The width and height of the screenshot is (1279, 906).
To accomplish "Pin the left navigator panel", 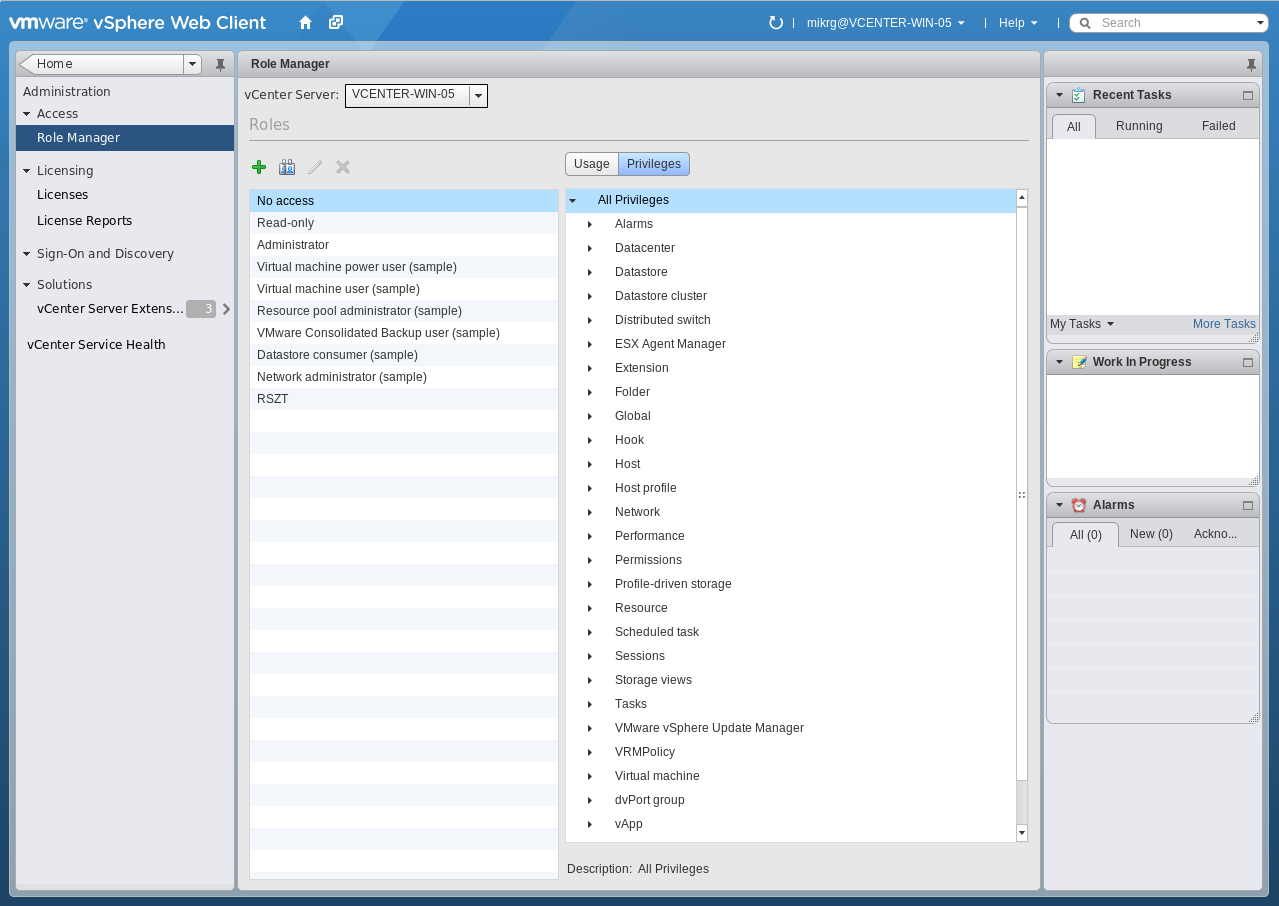I will pyautogui.click(x=221, y=65).
